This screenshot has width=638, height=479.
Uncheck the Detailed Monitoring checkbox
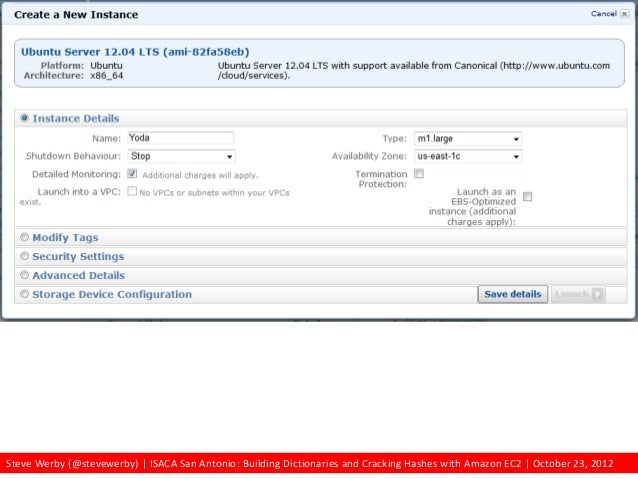tap(132, 174)
